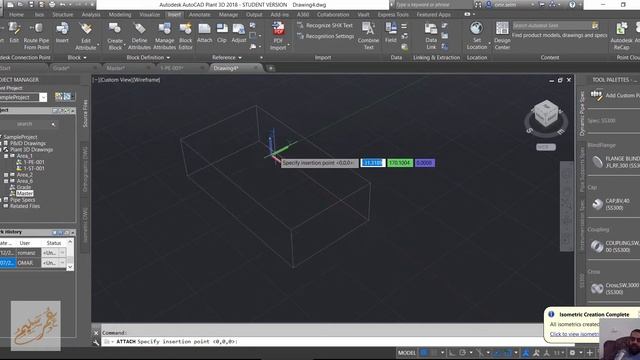Click the ViewCube in the viewport
The height and width of the screenshot is (360, 640).
pos(546,113)
